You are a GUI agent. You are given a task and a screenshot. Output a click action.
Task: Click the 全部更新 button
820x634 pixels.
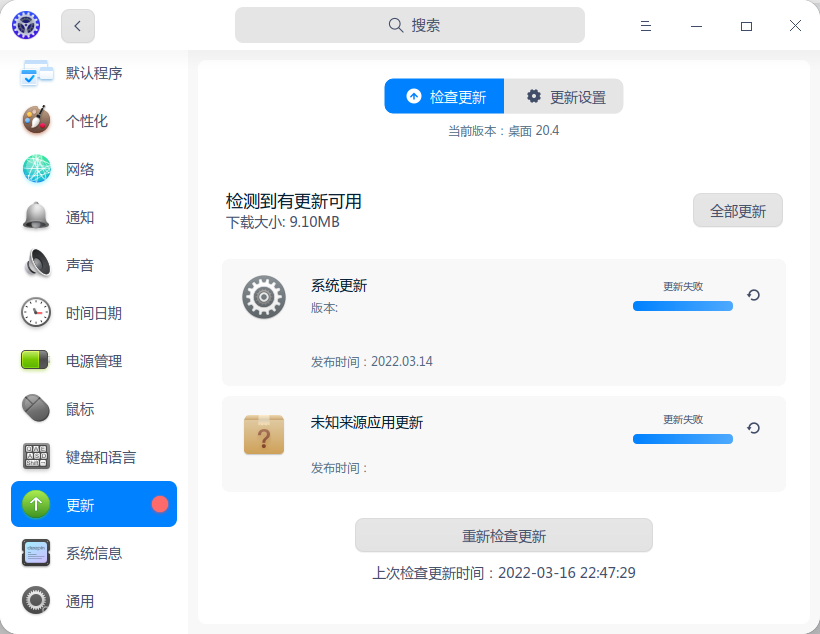pos(738,210)
